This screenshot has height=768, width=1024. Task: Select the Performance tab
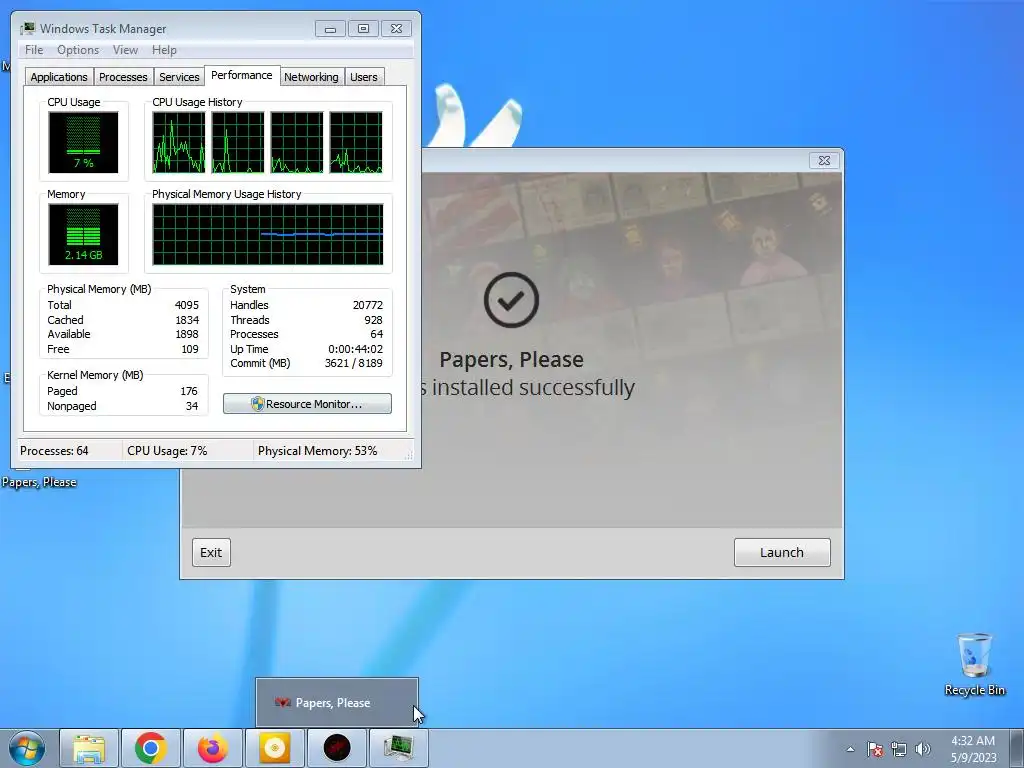242,75
